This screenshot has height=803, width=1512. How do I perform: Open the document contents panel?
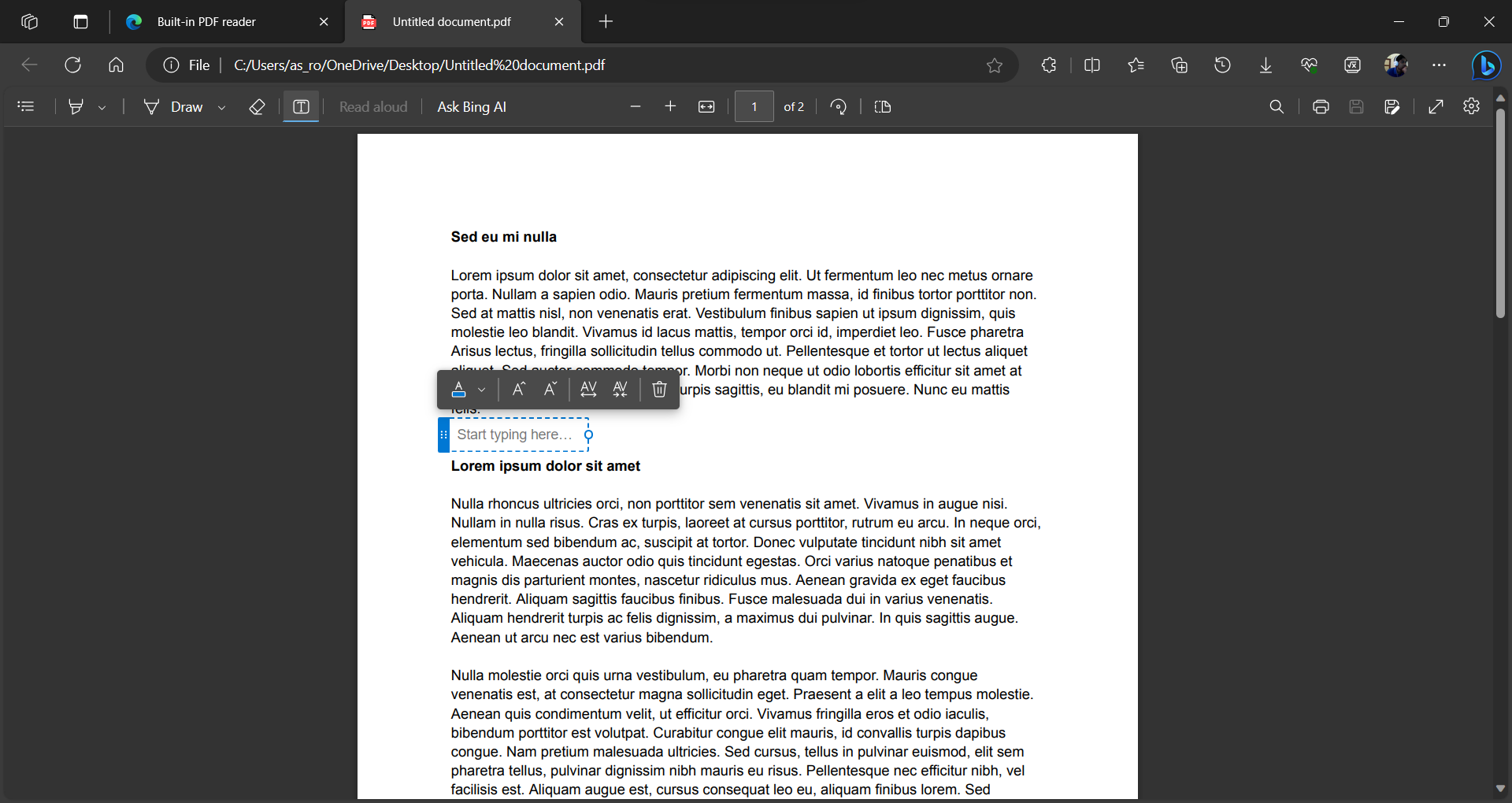point(24,106)
